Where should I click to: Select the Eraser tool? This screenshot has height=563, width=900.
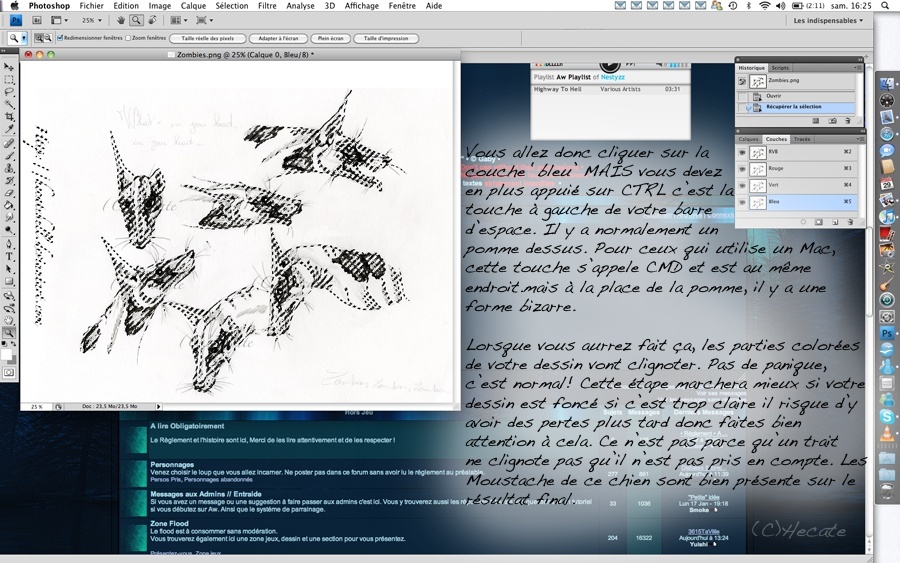coord(9,193)
